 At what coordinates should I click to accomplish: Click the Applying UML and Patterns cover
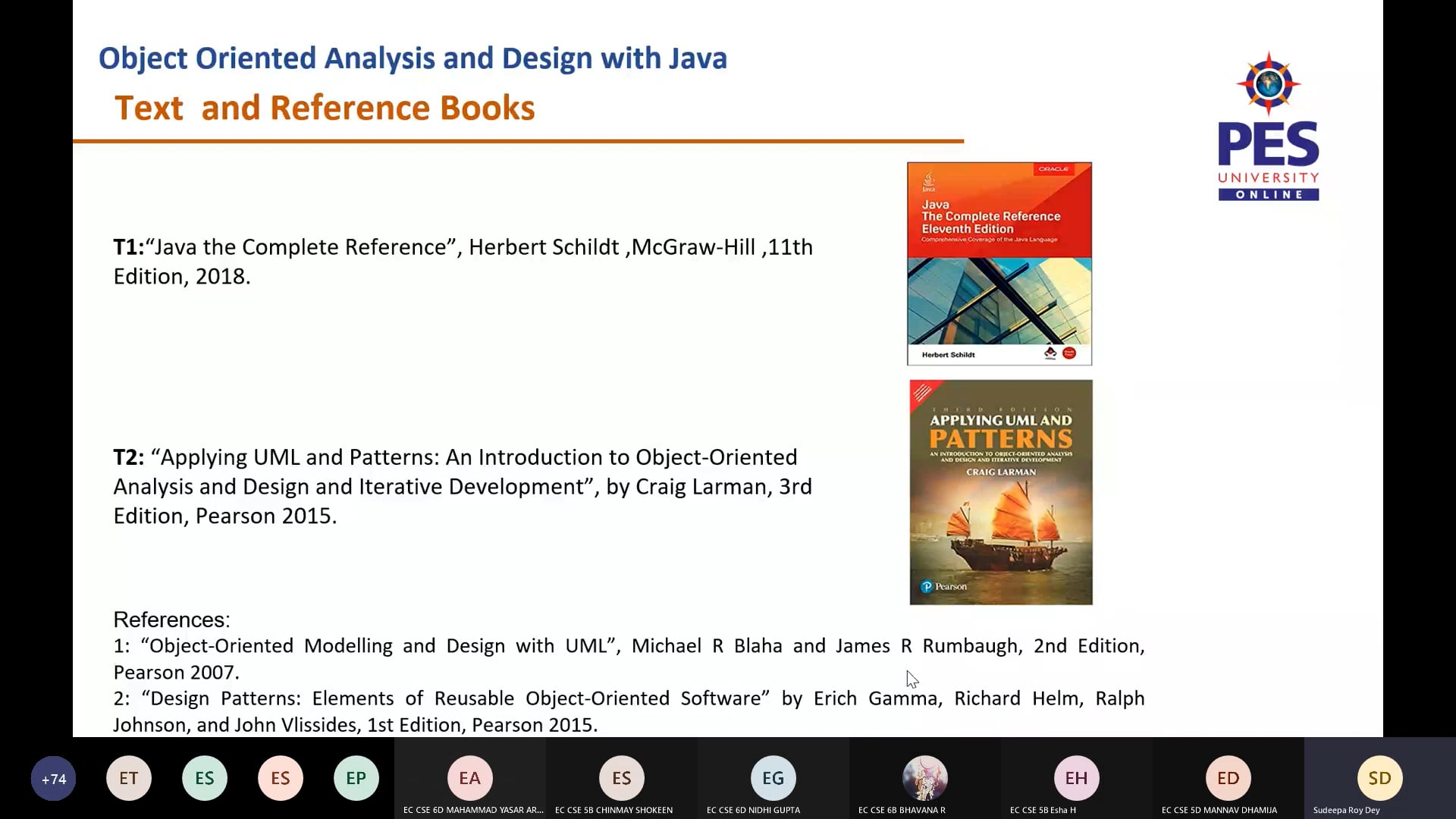pos(1001,492)
